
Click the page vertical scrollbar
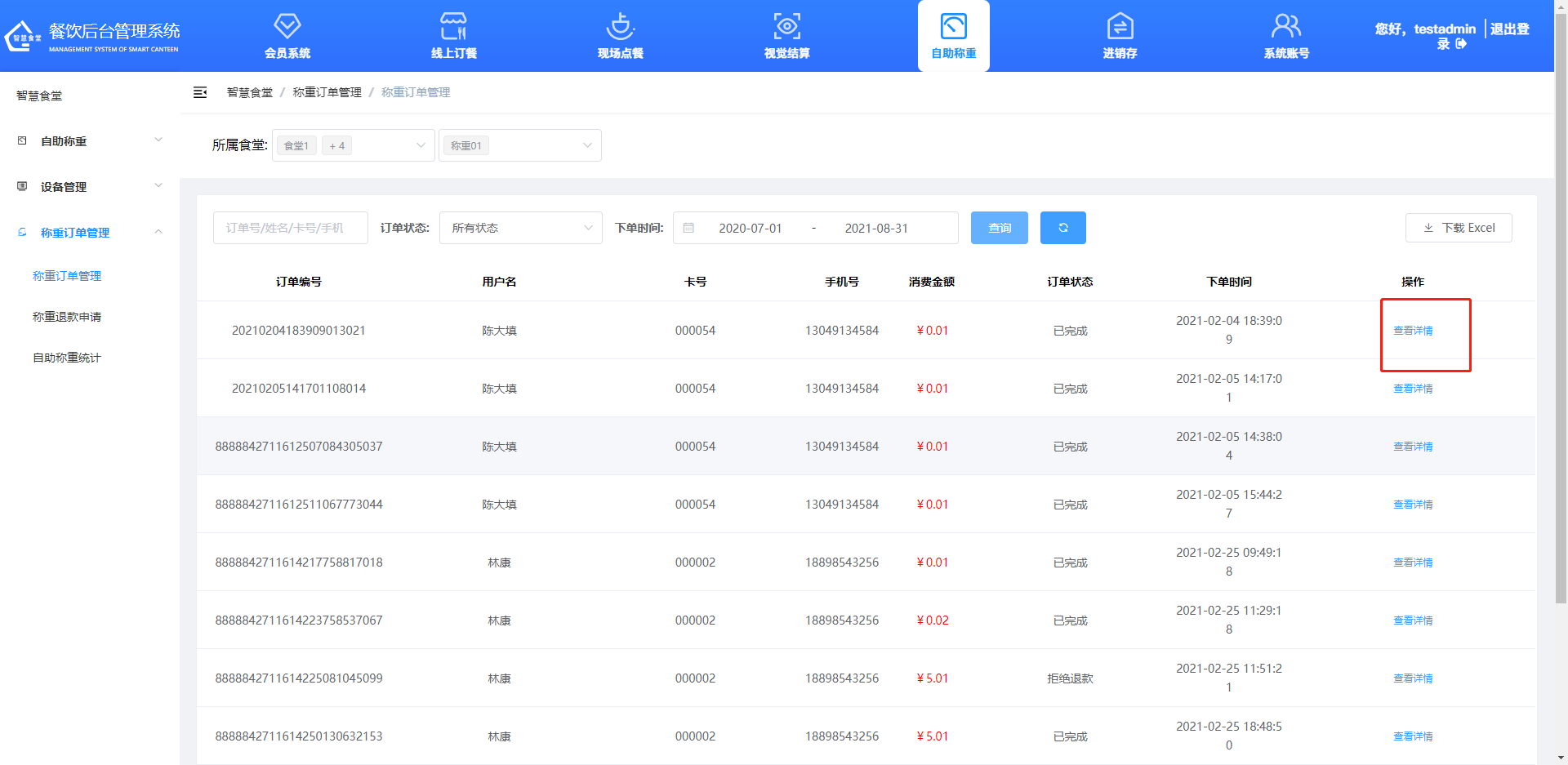pyautogui.click(x=1561, y=327)
